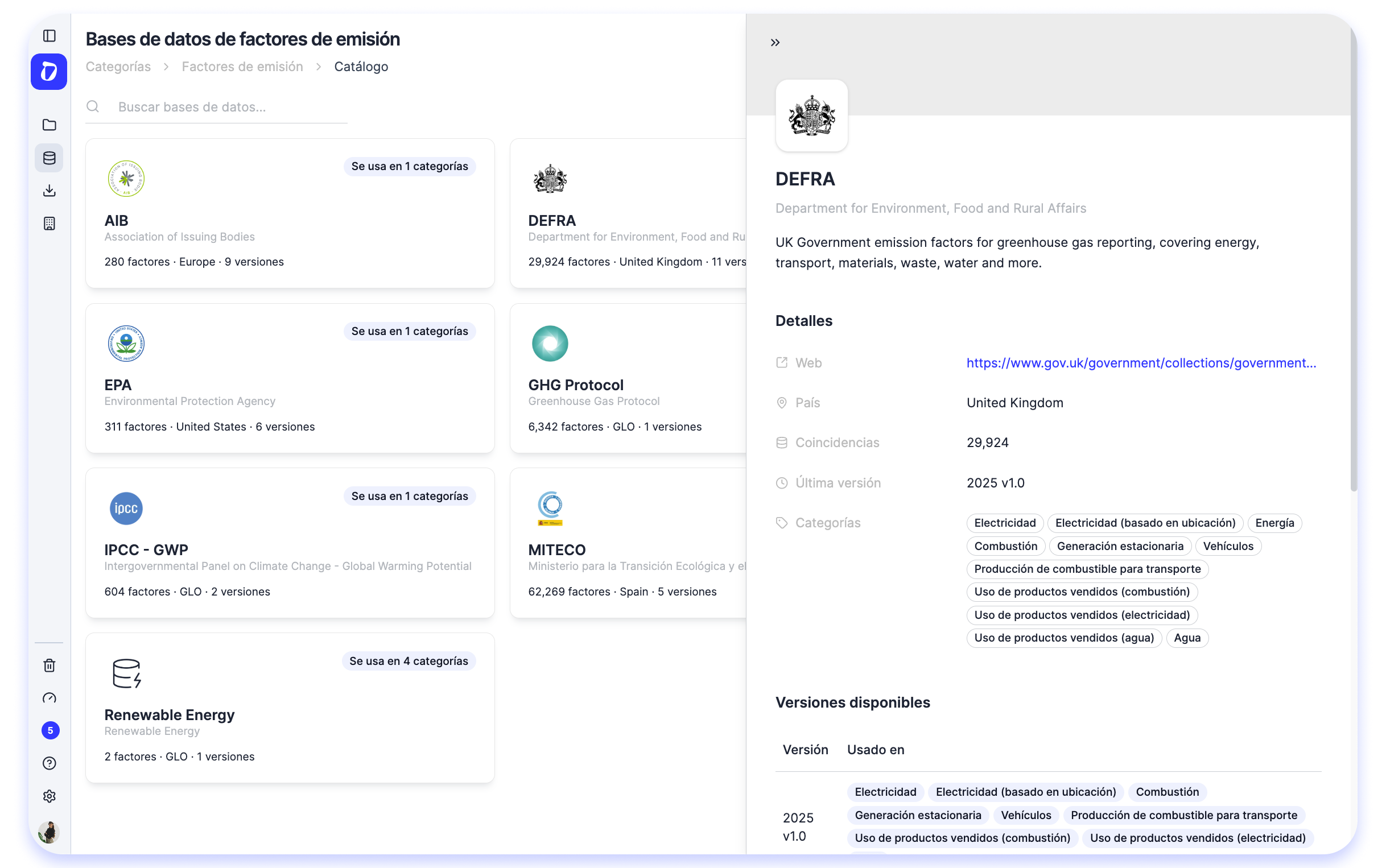This screenshot has width=1386, height=868.
Task: Click the MITECO logo icon
Action: click(x=550, y=509)
